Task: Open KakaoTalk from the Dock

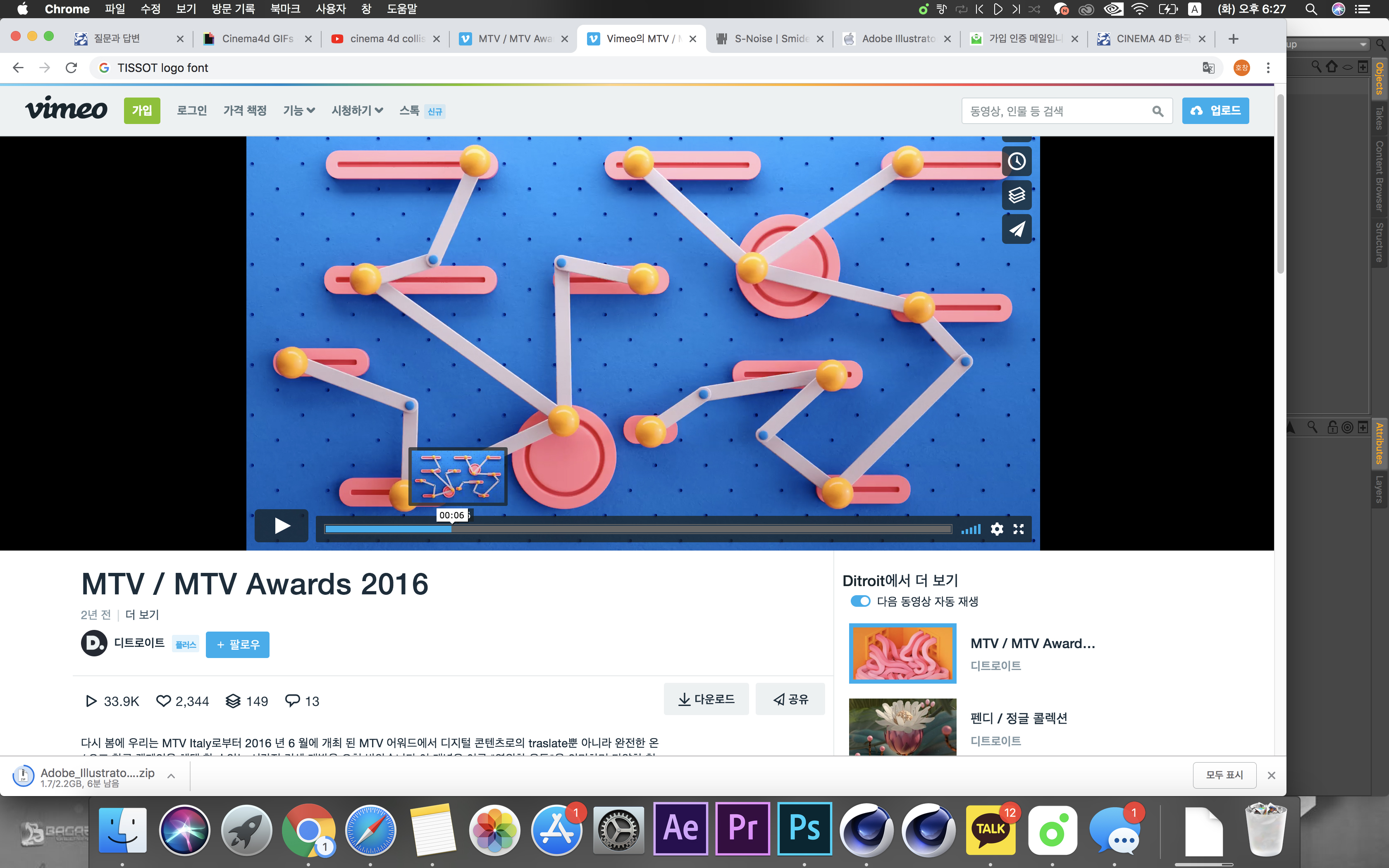Action: pos(990,829)
